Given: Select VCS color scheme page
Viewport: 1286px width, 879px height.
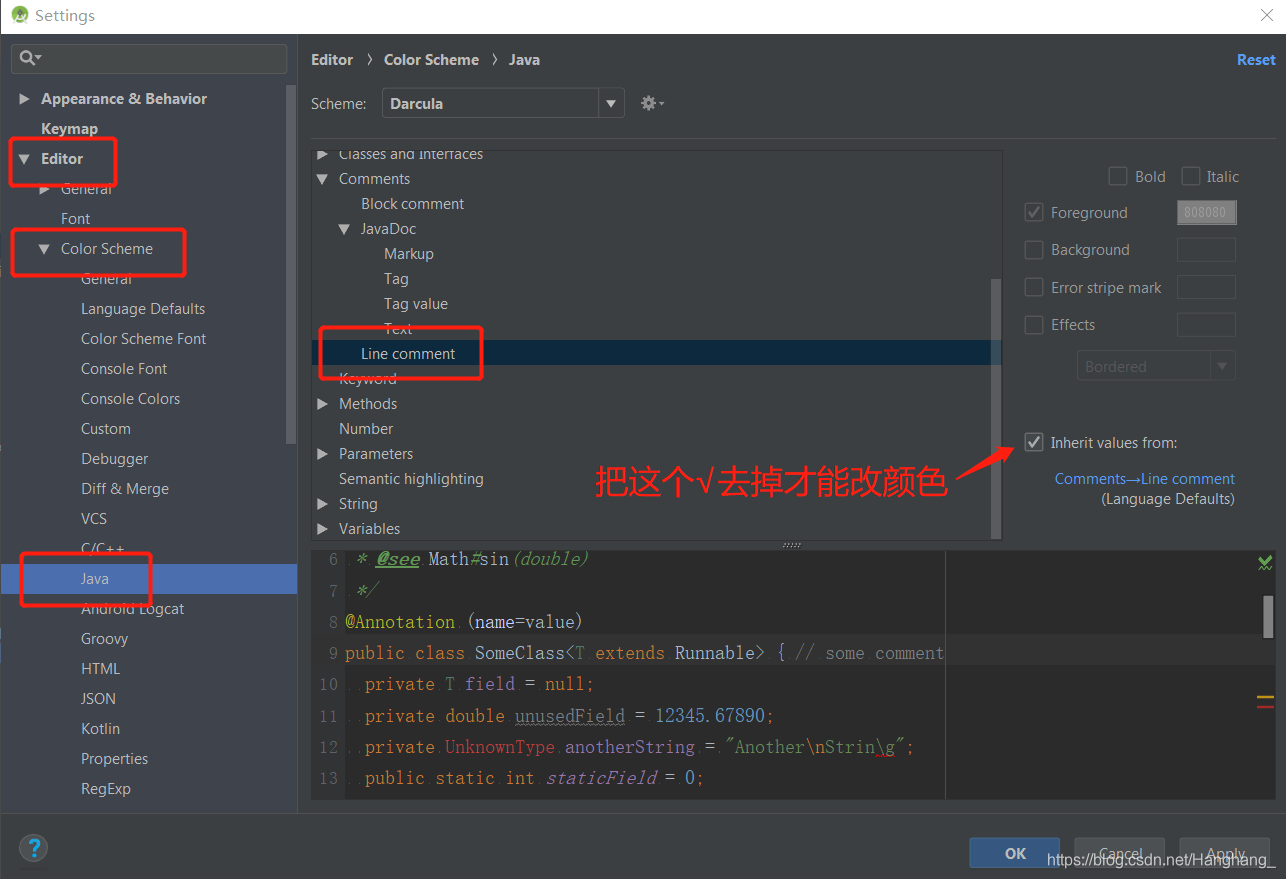Looking at the screenshot, I should pyautogui.click(x=94, y=519).
